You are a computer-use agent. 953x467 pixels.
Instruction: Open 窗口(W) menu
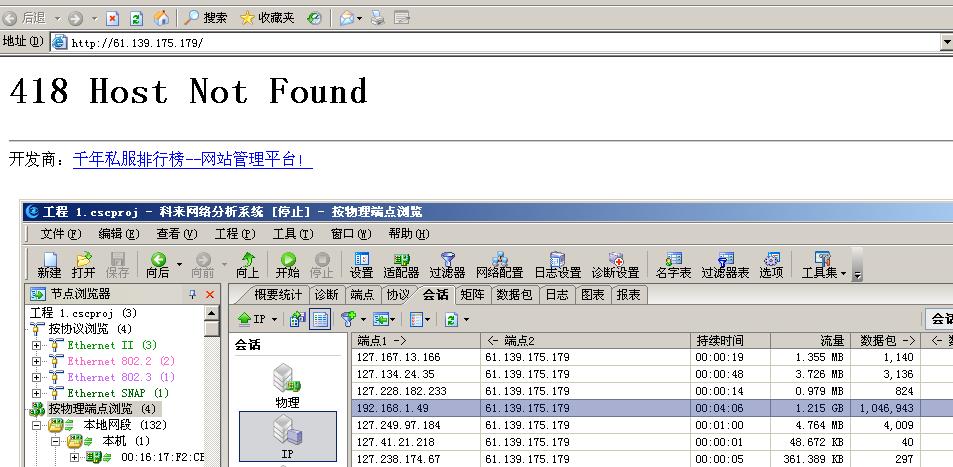(351, 234)
